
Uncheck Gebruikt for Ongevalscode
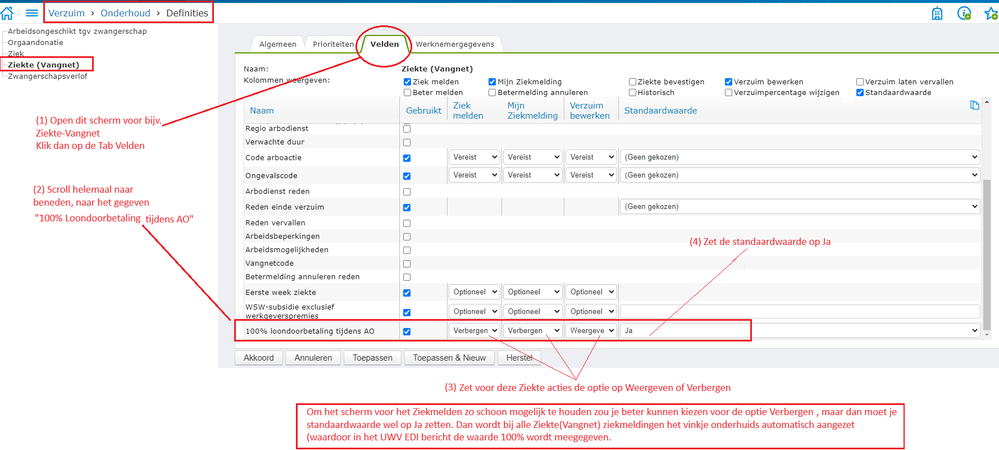407,176
